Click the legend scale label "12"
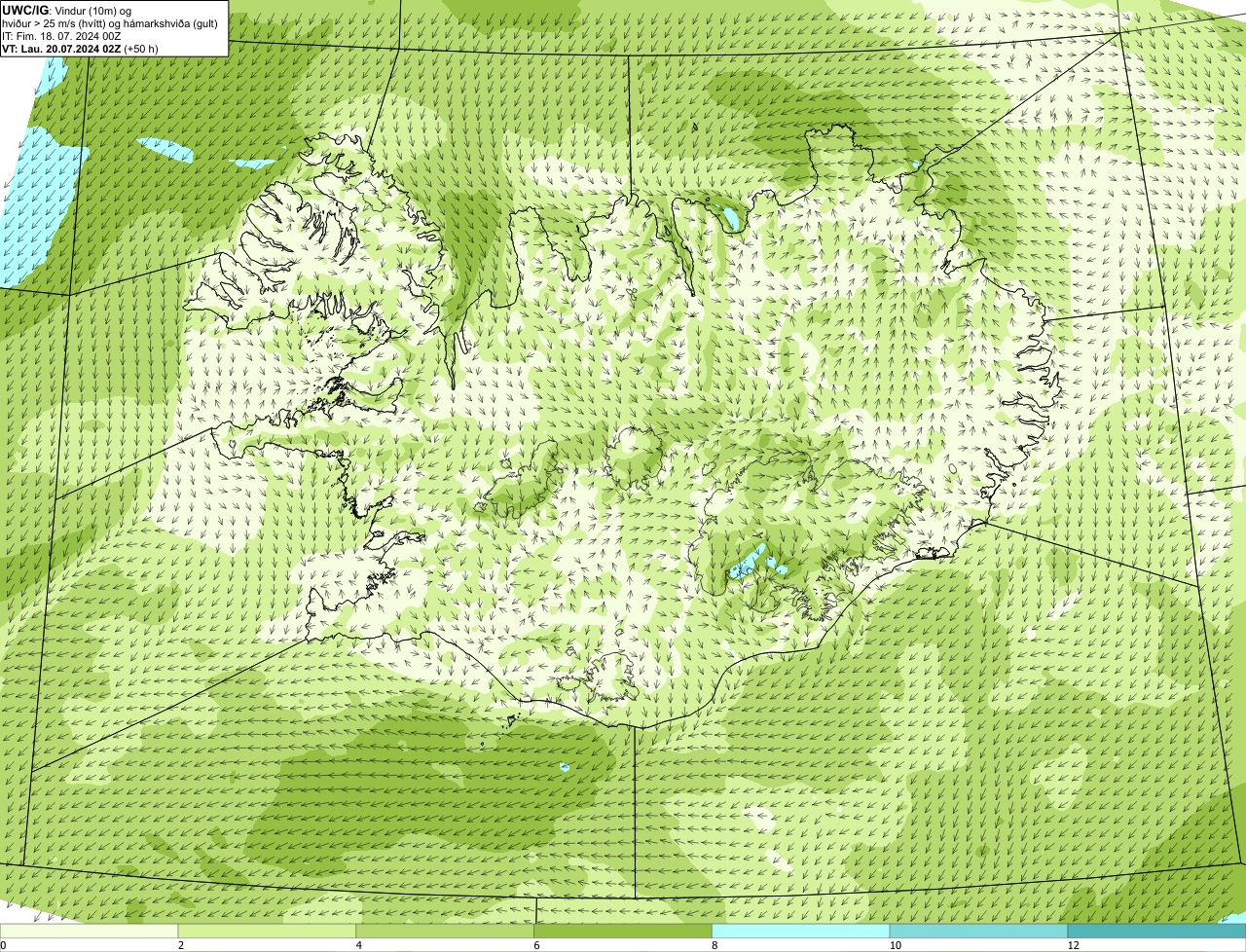Viewport: 1246px width, 952px height. [x=1073, y=945]
